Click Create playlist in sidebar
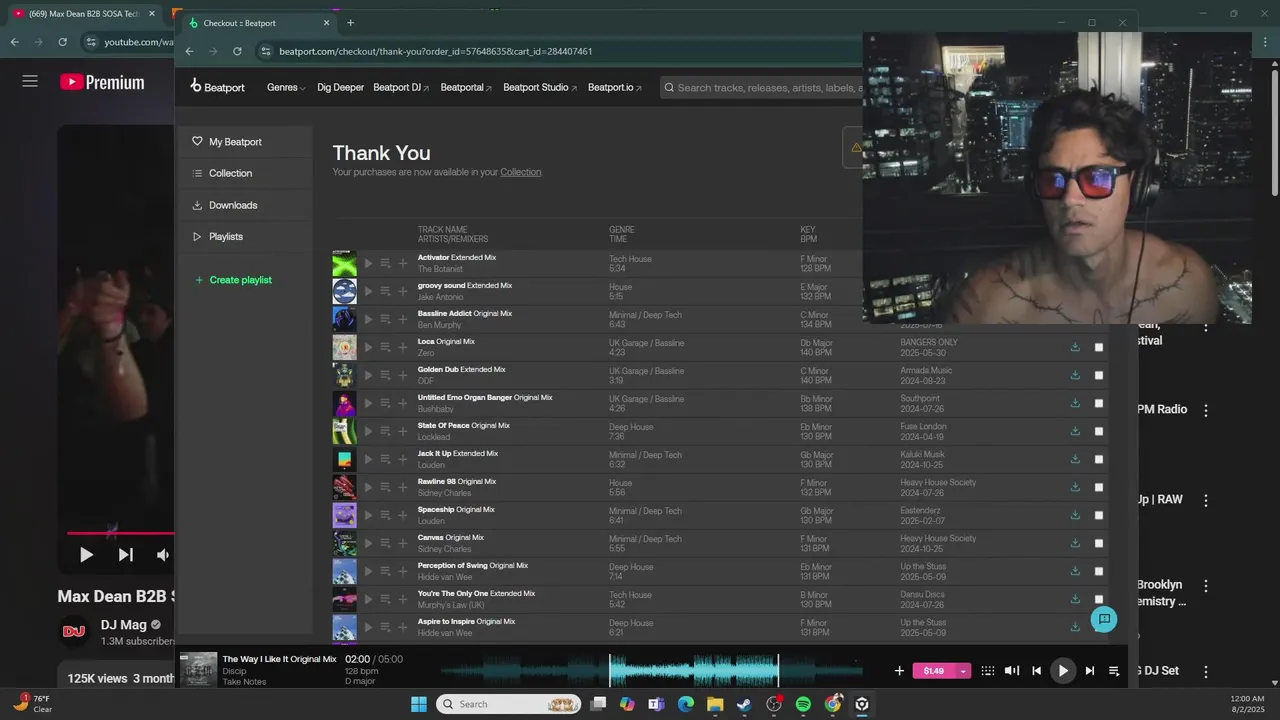This screenshot has height=720, width=1280. (x=233, y=280)
